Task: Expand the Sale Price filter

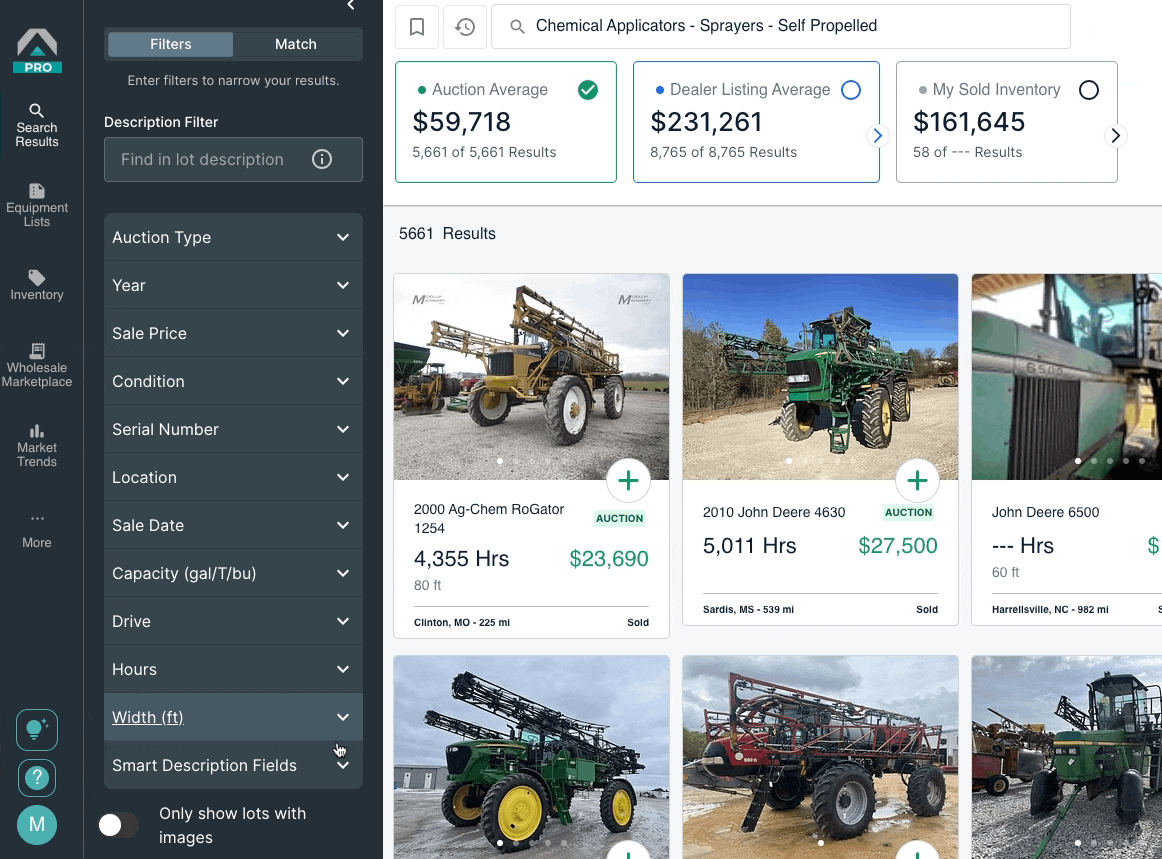Action: tap(233, 334)
